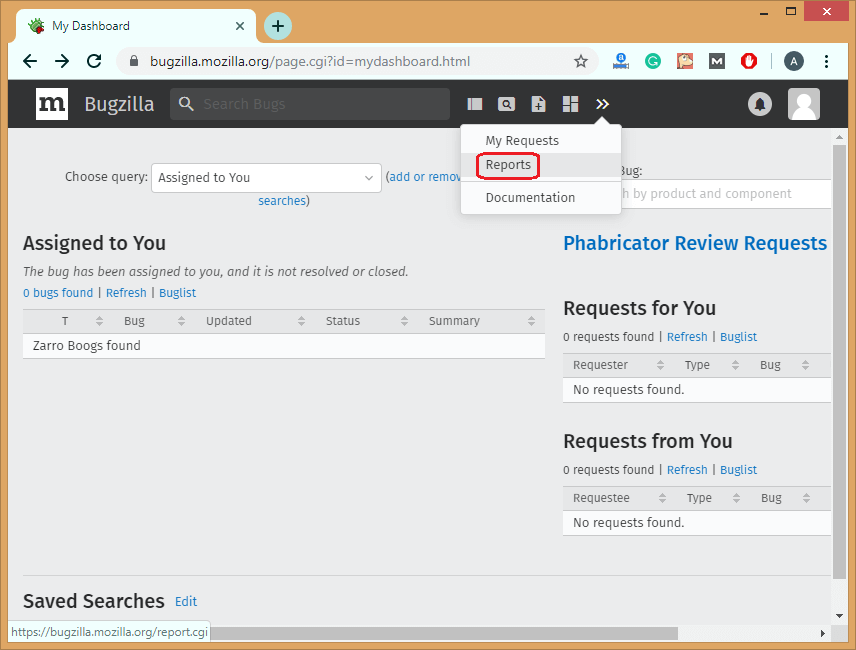Reload the page with refresh icon
Image resolution: width=856 pixels, height=650 pixels.
click(x=94, y=61)
